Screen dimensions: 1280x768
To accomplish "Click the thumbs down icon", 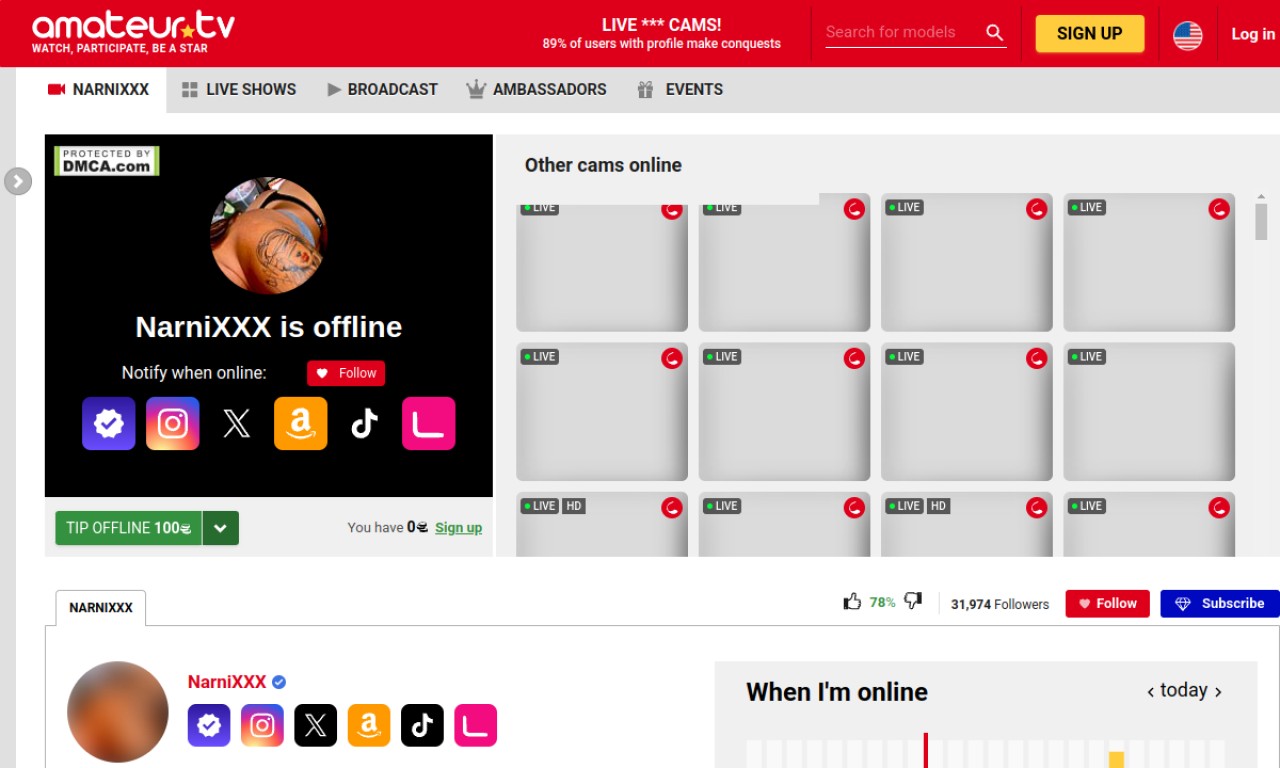I will click(x=913, y=602).
